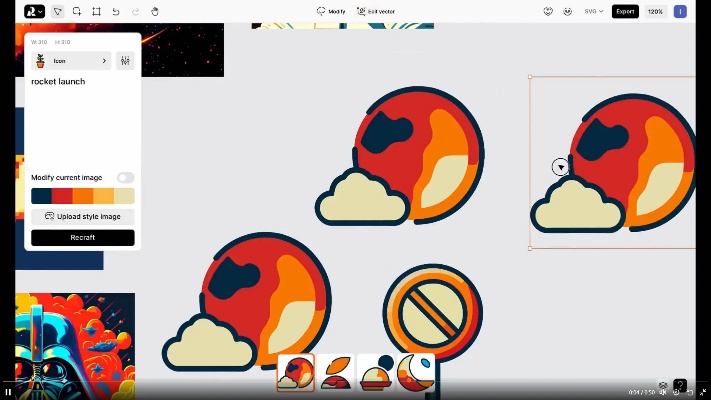Open the black help question-mark button

click(x=680, y=385)
